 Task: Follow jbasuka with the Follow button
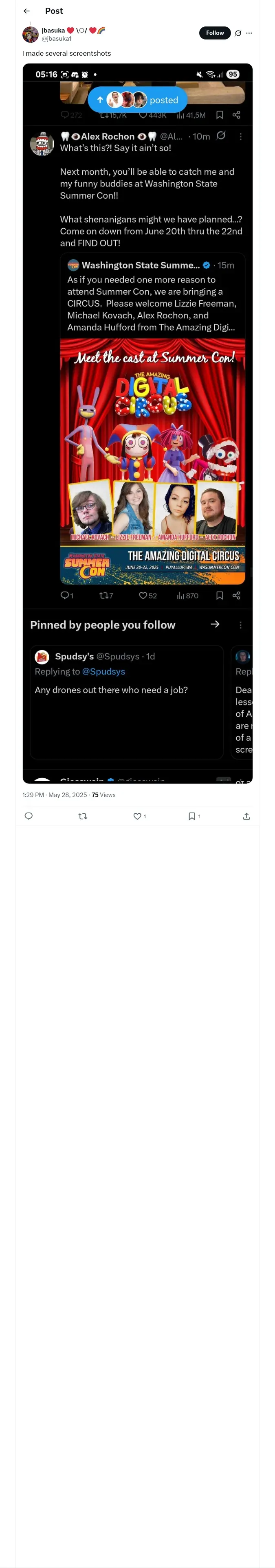(x=215, y=33)
